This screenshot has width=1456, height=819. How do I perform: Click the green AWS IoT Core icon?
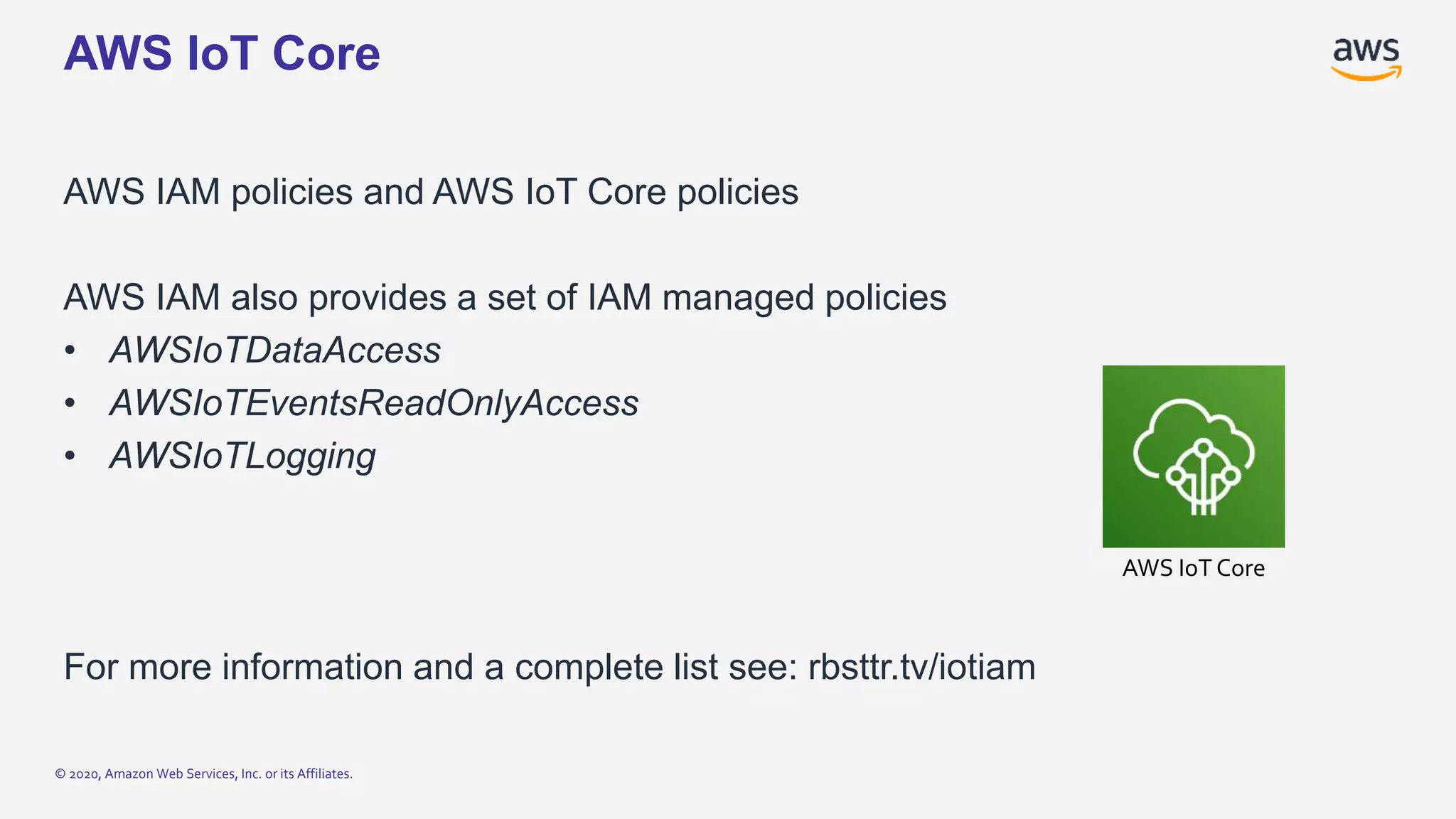(1193, 456)
